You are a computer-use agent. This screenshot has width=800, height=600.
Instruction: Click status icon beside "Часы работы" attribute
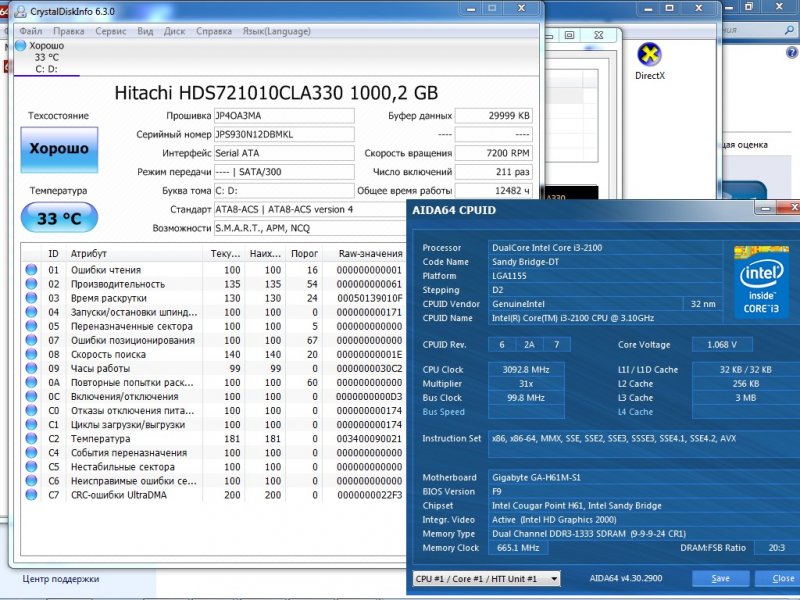pyautogui.click(x=30, y=367)
